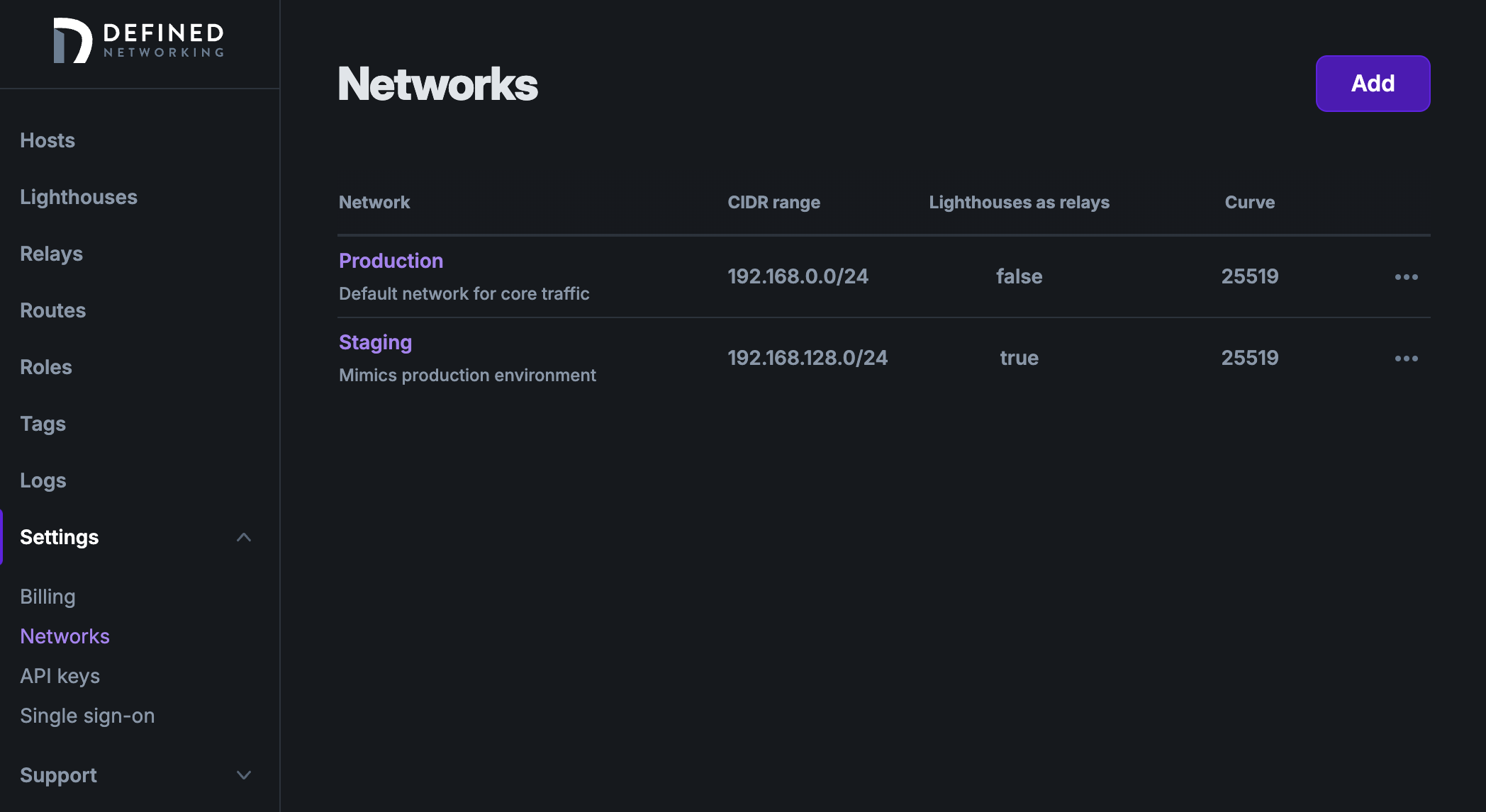
Task: Open the API keys settings
Action: click(60, 675)
